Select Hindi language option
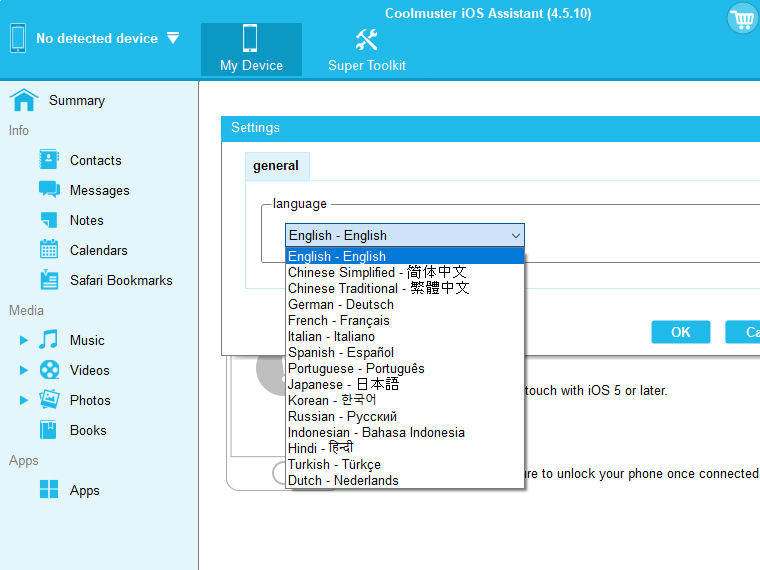 tap(405, 448)
